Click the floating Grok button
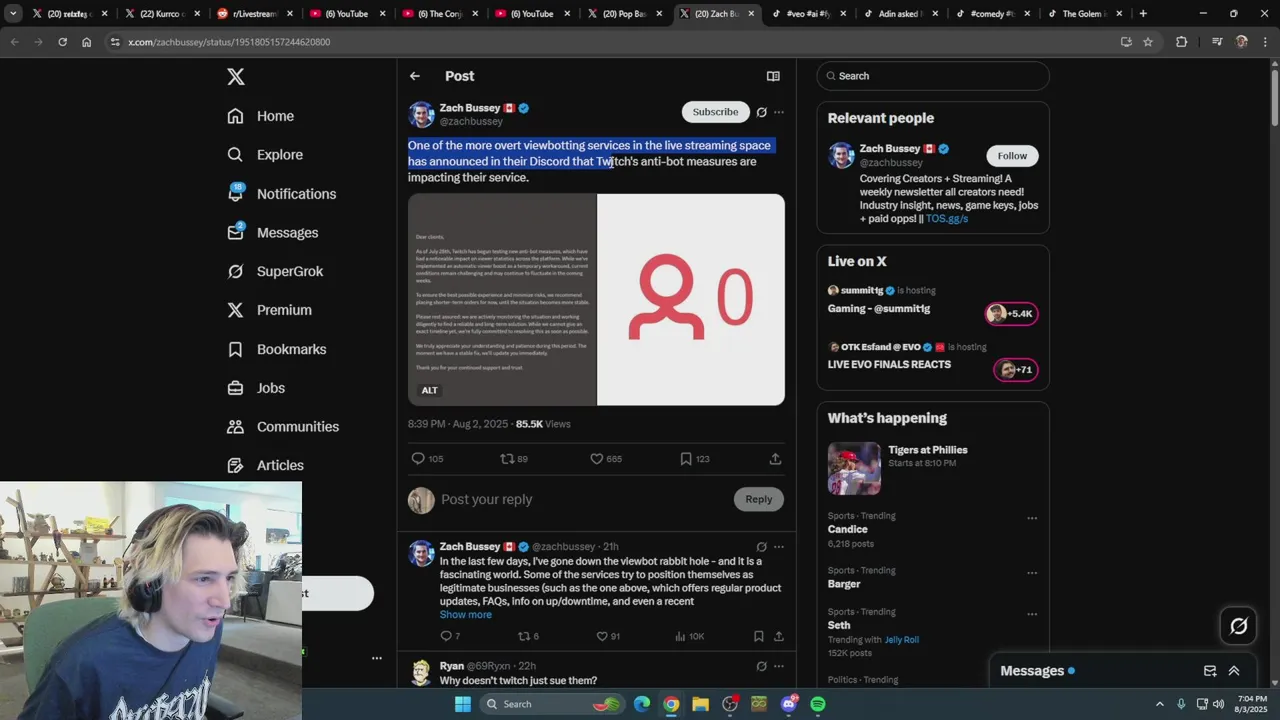This screenshot has width=1280, height=720. coord(1238,626)
